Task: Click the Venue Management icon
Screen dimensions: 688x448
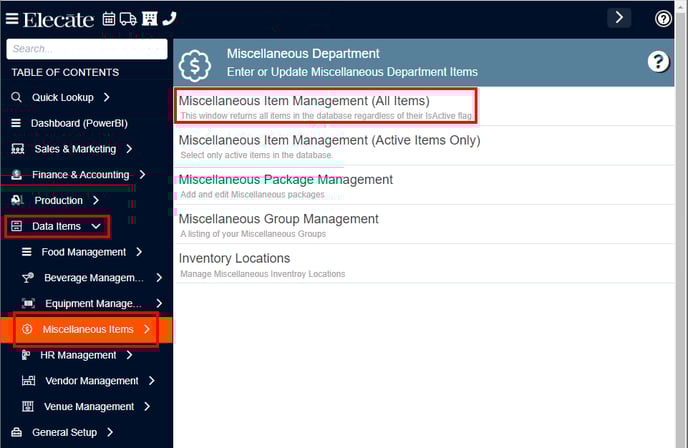Action: point(28,406)
